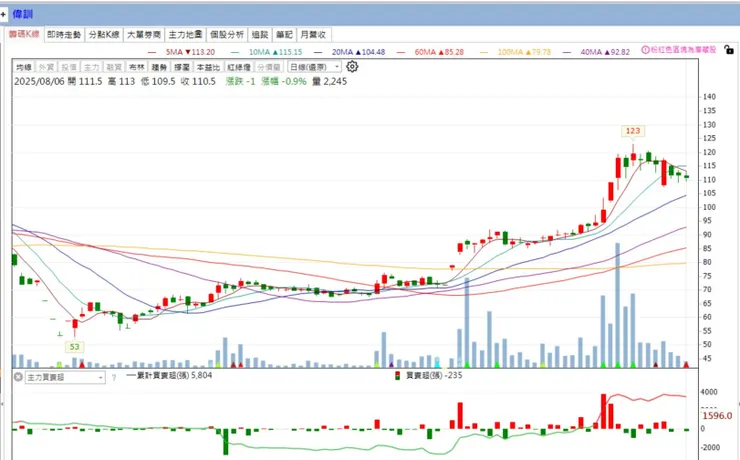Open the 日線(還原) period dropdown
Viewport: 740px width, 460px height.
pos(314,67)
